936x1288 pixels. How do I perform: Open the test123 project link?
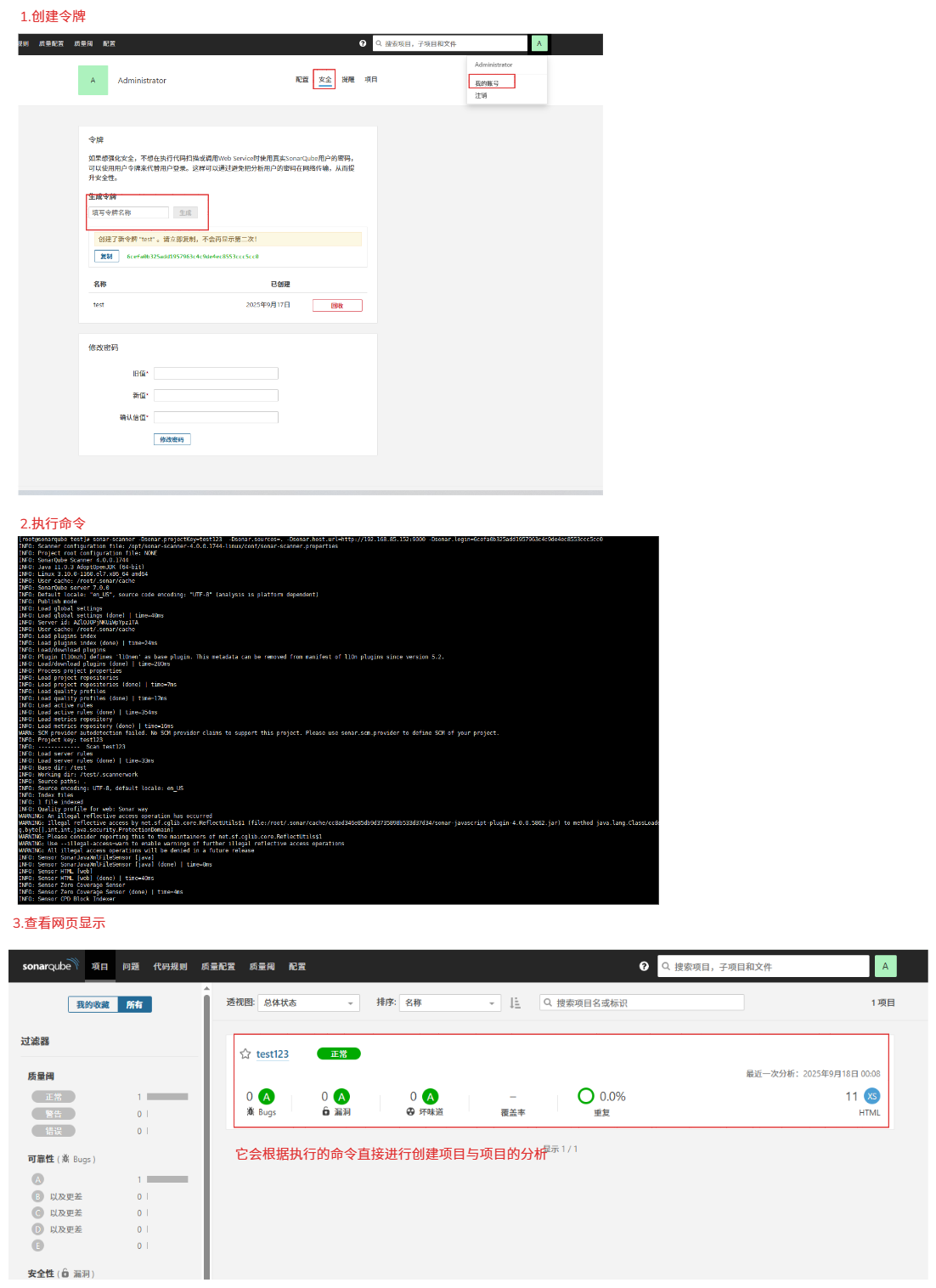273,1054
